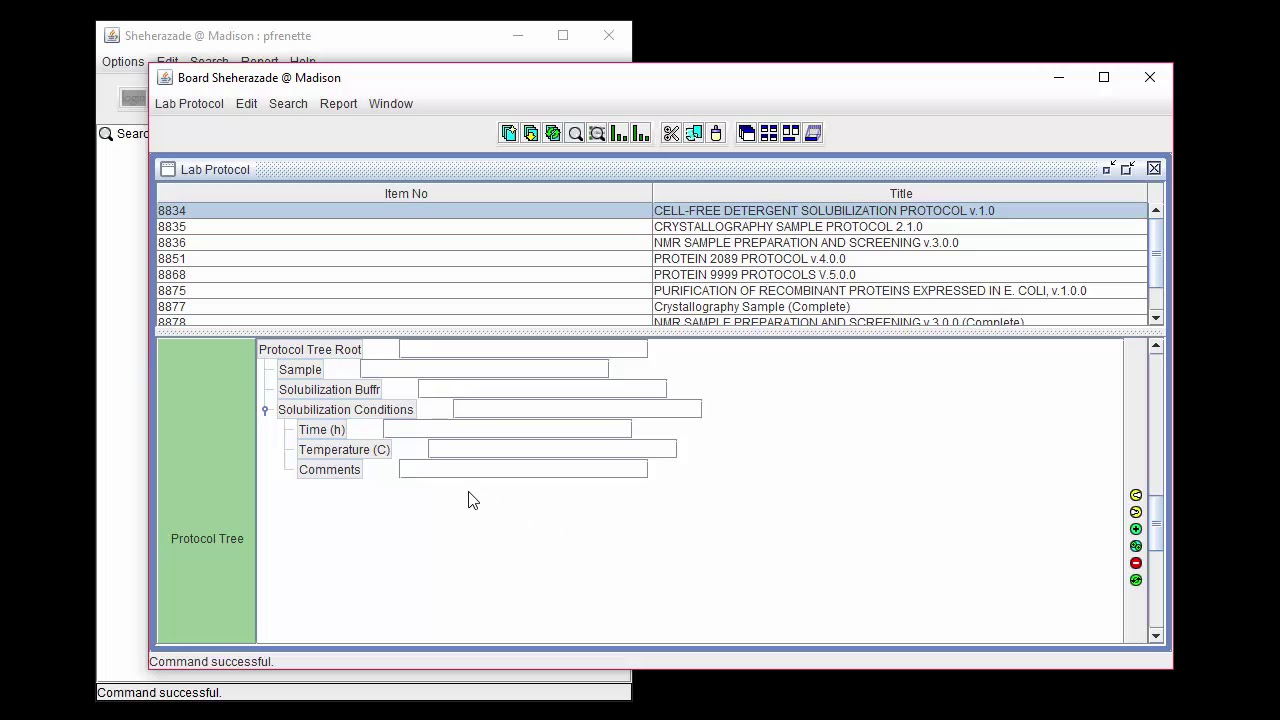Image resolution: width=1280 pixels, height=720 pixels.
Task: Click the Temperature (C) input field
Action: click(x=552, y=449)
